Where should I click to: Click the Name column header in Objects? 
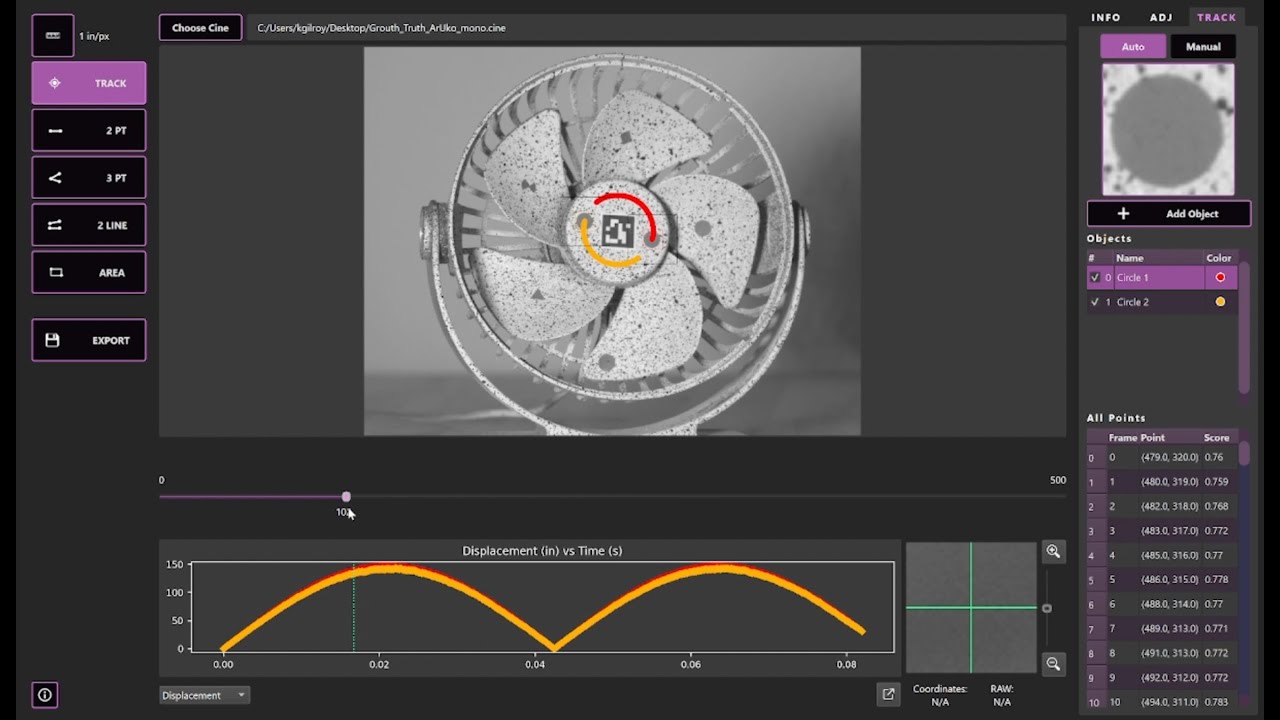tap(1129, 258)
